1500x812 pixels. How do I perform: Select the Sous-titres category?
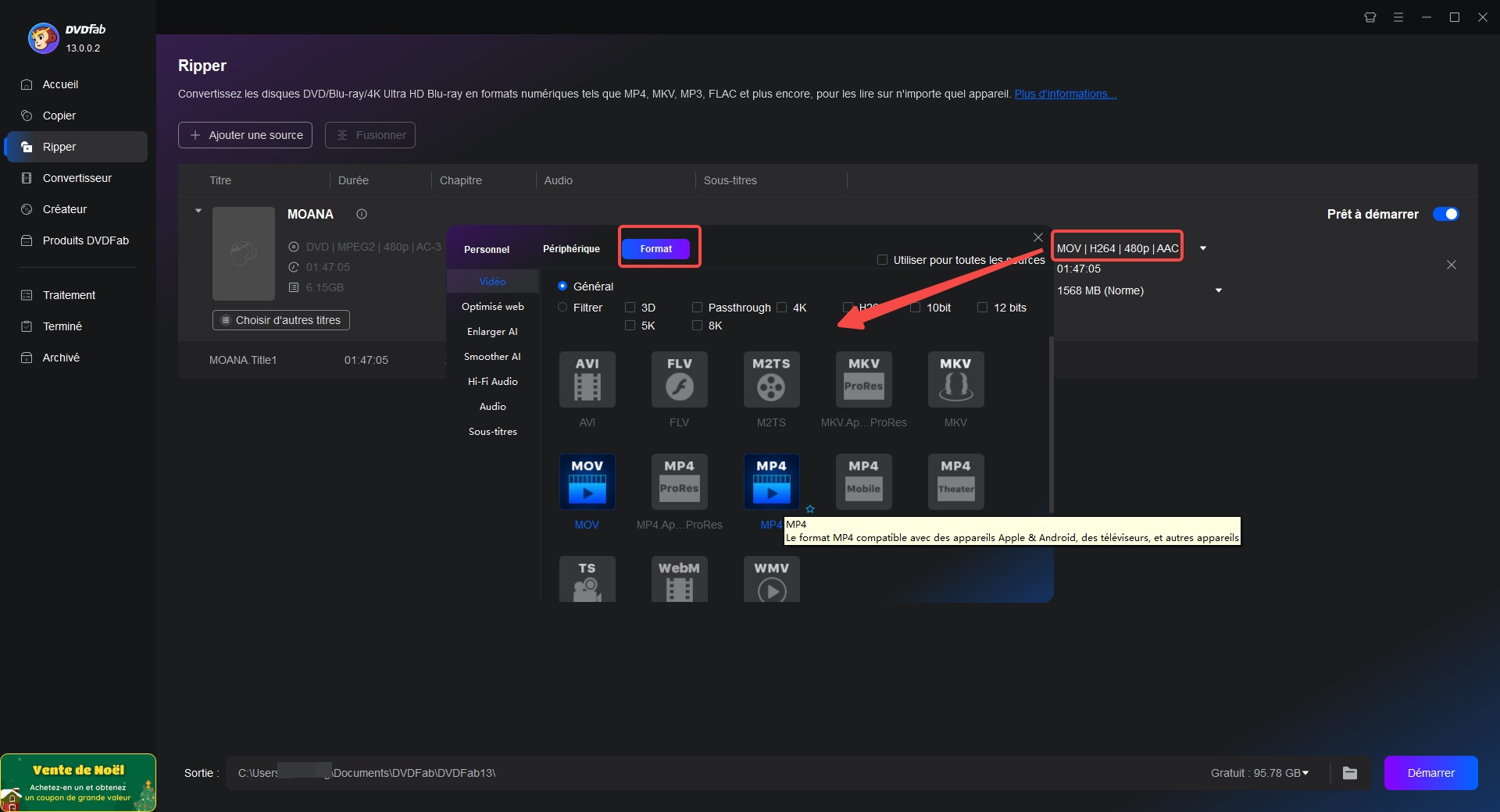point(493,432)
